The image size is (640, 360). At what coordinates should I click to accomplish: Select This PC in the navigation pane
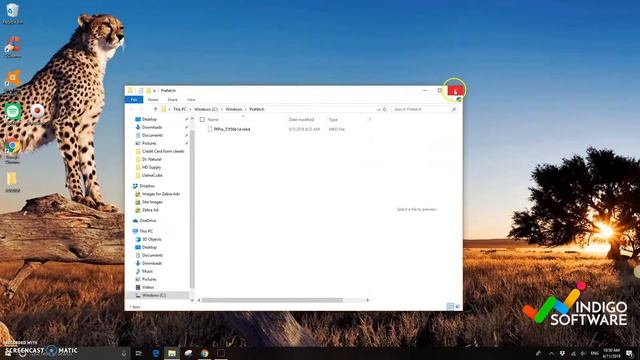point(146,231)
